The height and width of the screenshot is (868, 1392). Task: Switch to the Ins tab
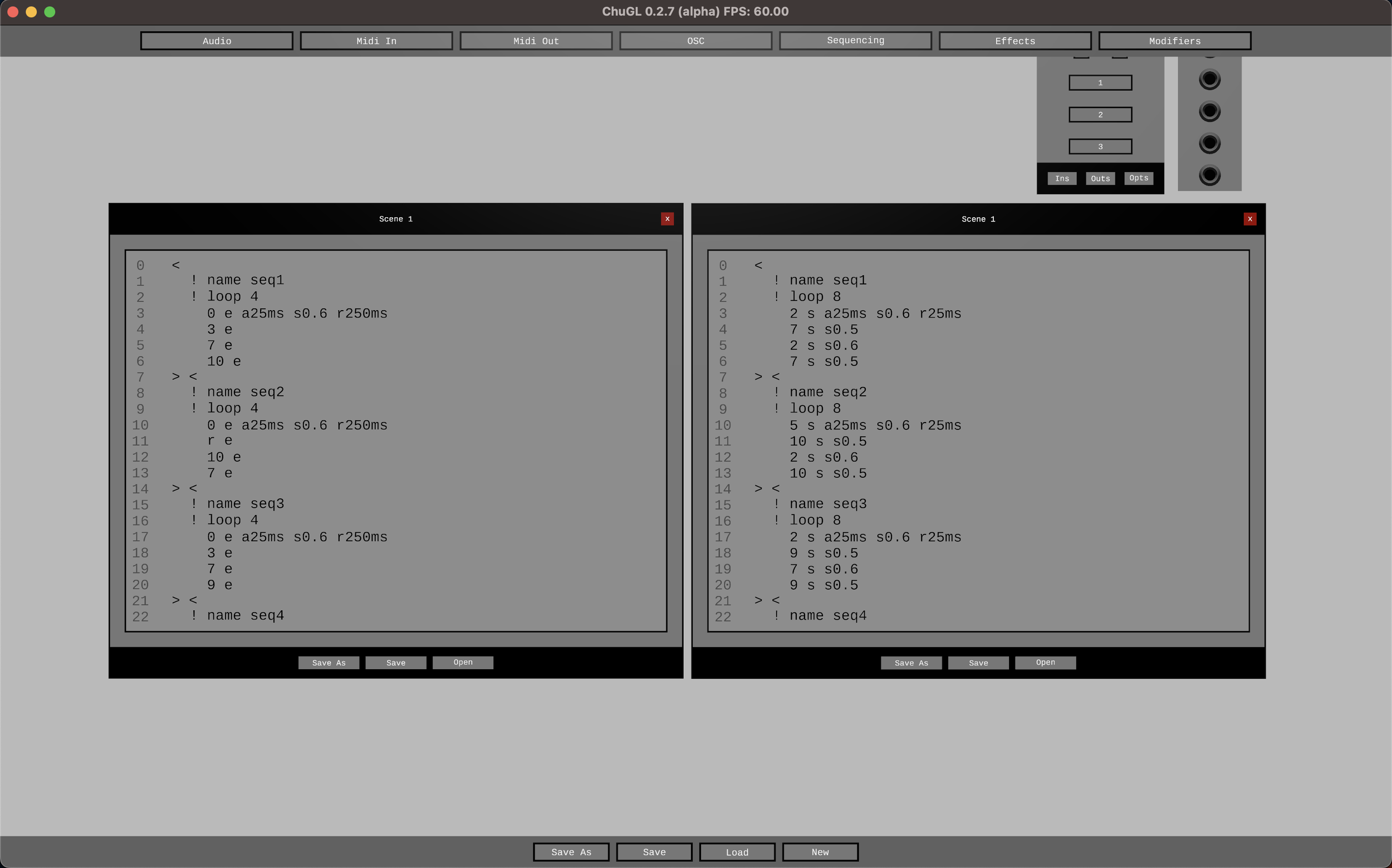tap(1061, 178)
